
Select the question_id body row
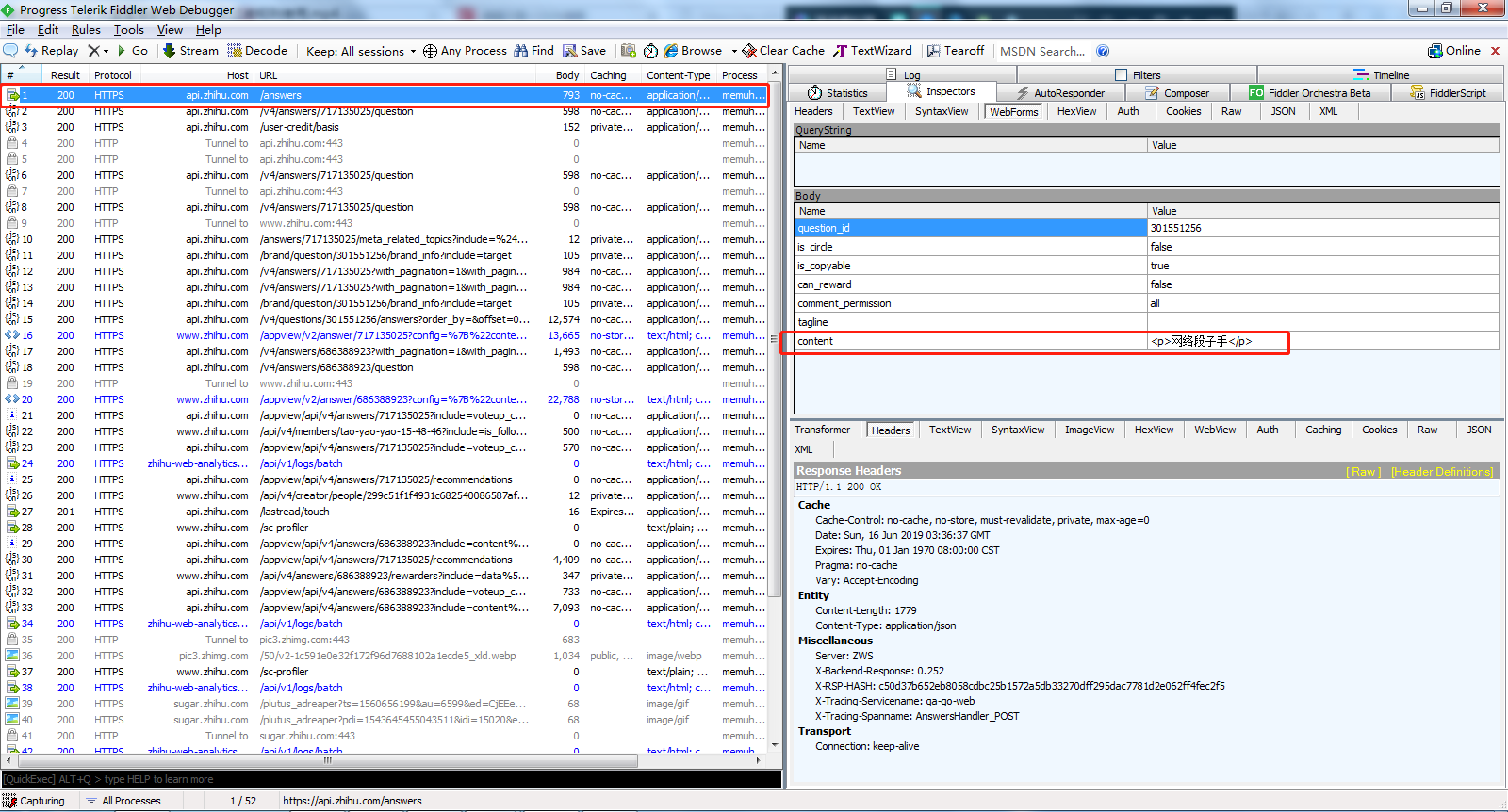[x=1147, y=228]
